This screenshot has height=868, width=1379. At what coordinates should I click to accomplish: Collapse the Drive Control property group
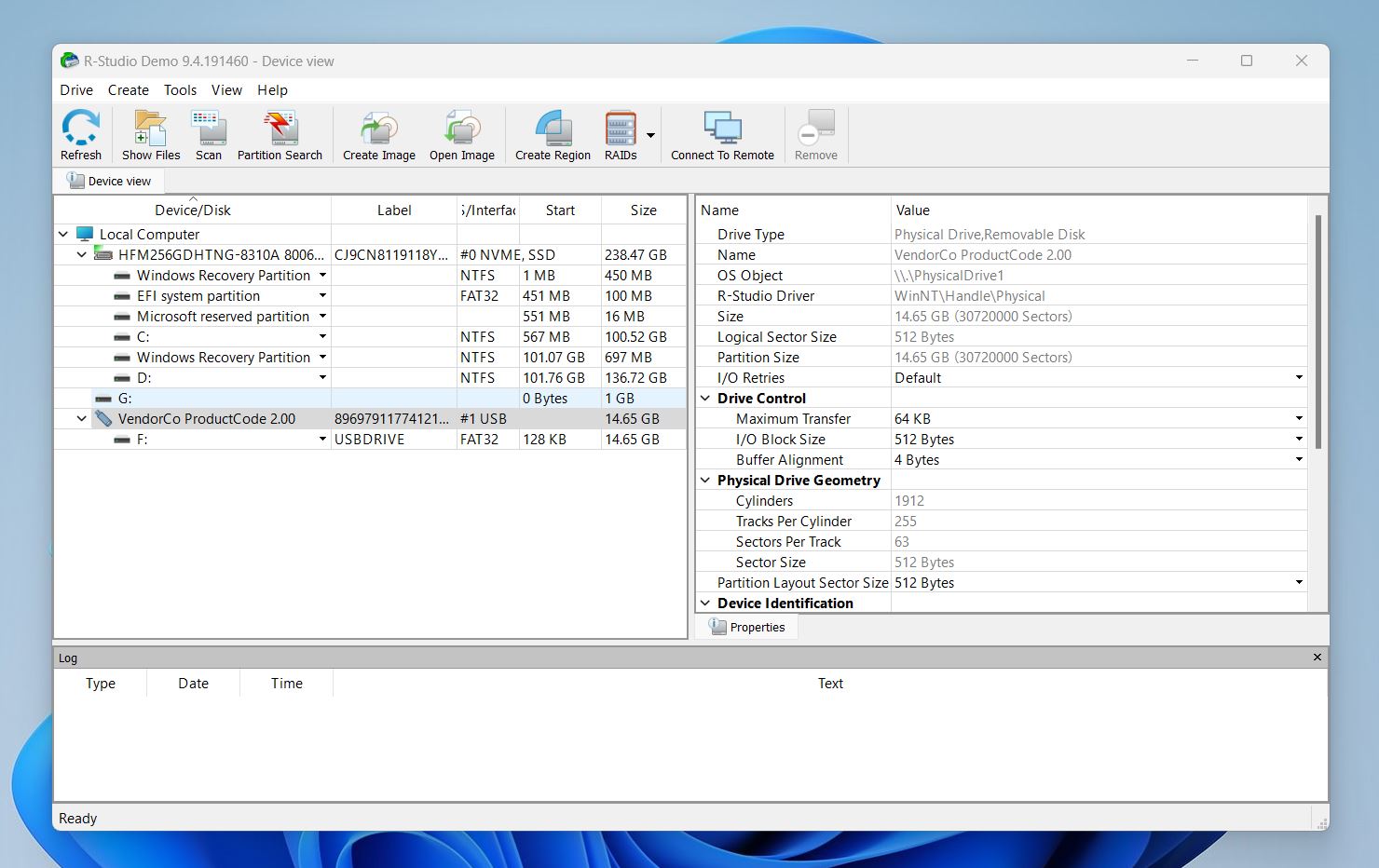click(x=705, y=399)
